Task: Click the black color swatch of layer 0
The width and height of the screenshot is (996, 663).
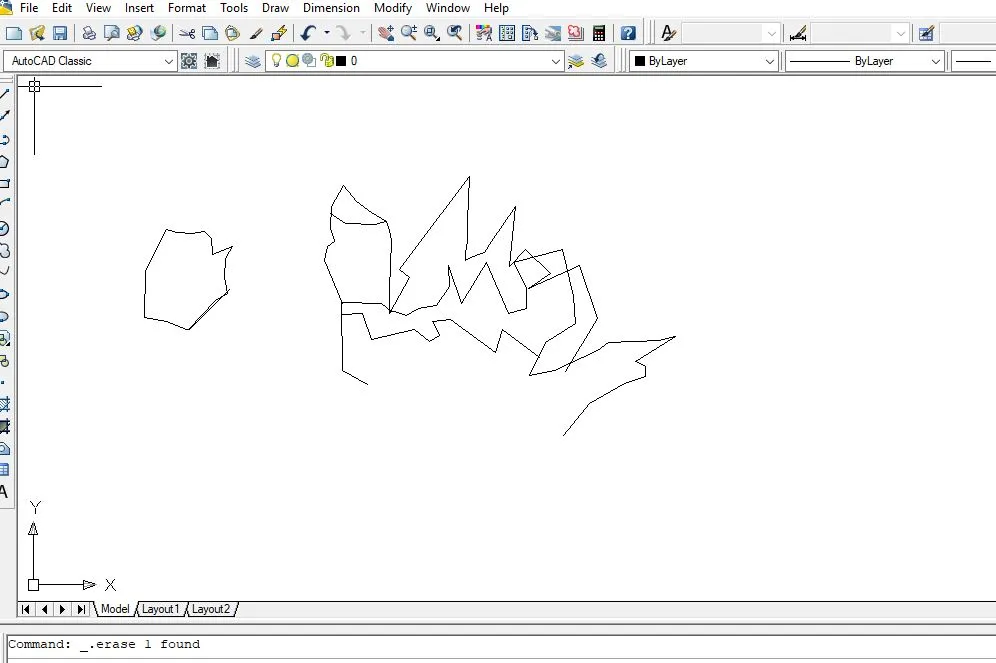Action: 341,61
